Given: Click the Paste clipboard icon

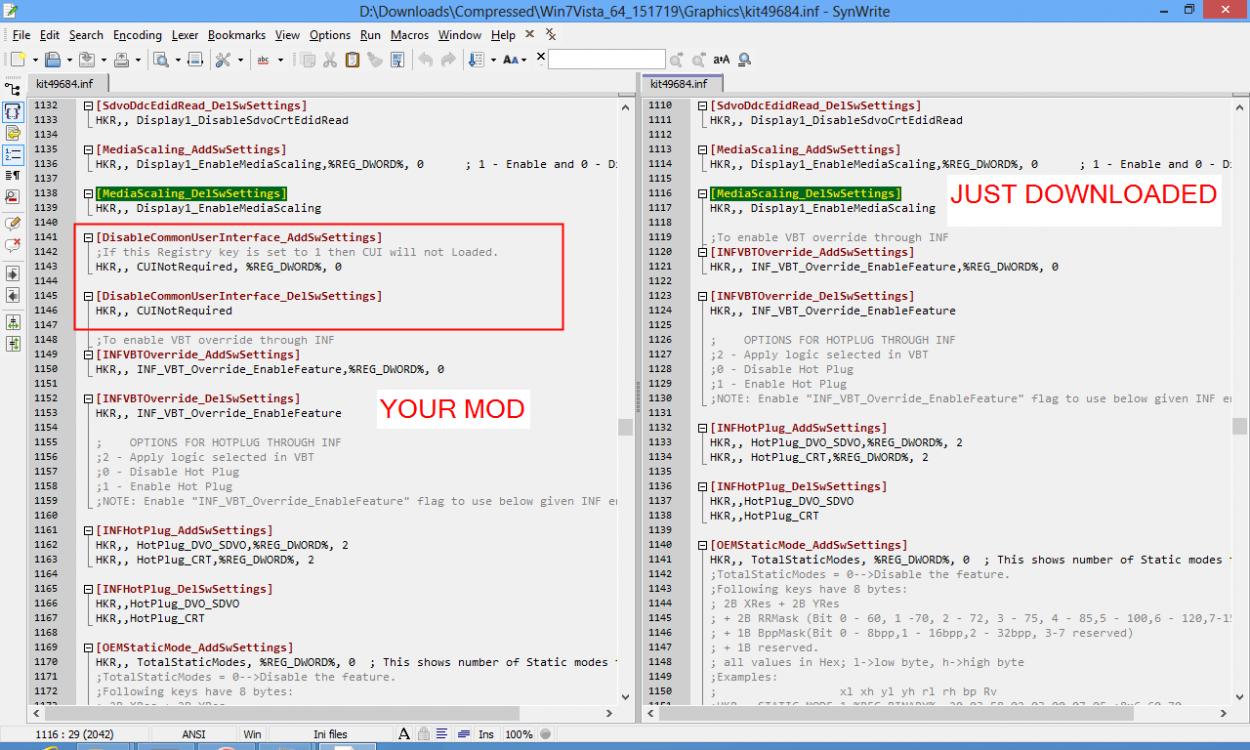Looking at the screenshot, I should point(352,60).
